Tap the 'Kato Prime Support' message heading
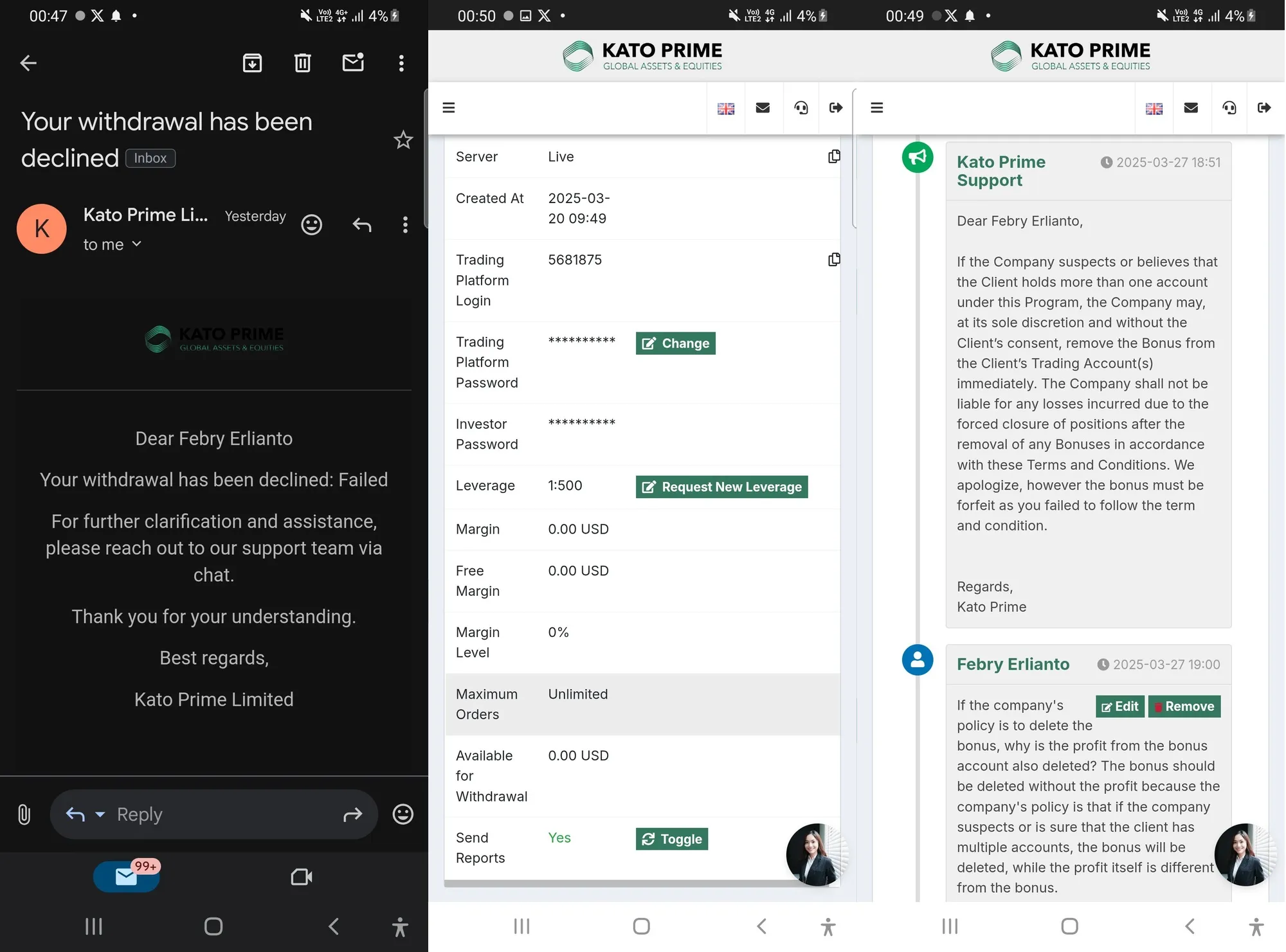Viewport: 1286px width, 952px height. pos(1001,171)
